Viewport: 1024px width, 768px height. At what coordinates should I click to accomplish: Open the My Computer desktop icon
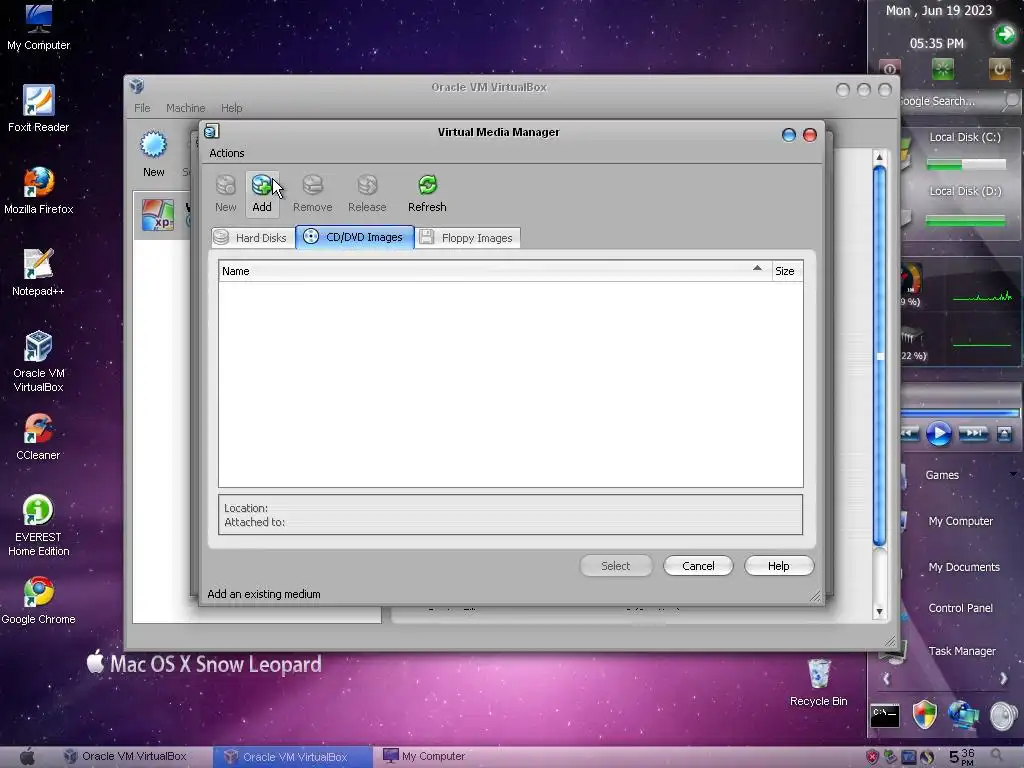[39, 27]
